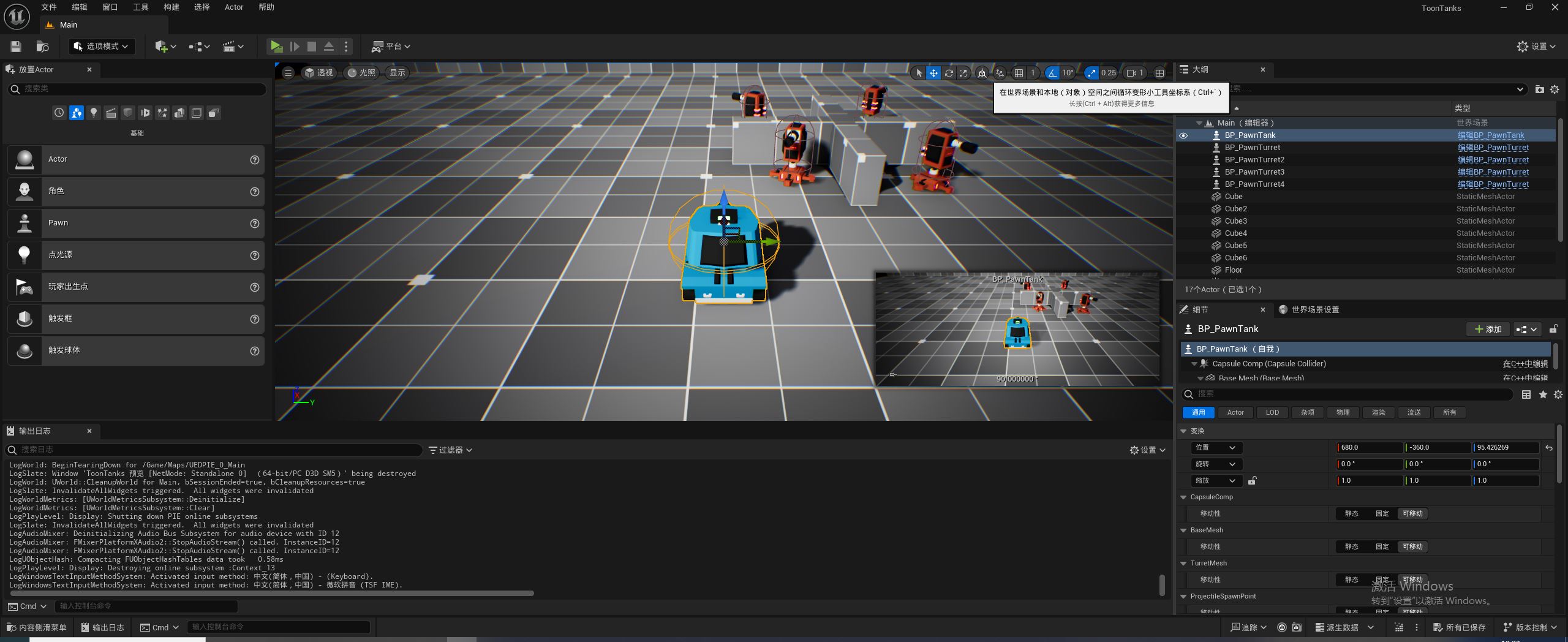Viewport: 1568px width, 642px height.
Task: Click 在C++中编辑 link for Capsule Comp
Action: click(1525, 364)
